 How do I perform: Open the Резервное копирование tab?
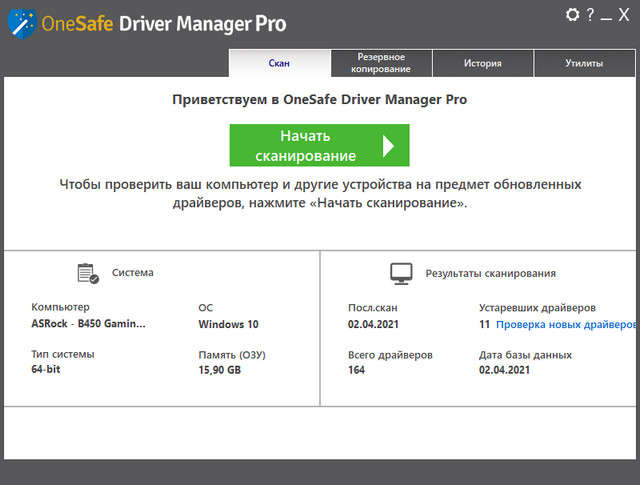click(x=380, y=63)
